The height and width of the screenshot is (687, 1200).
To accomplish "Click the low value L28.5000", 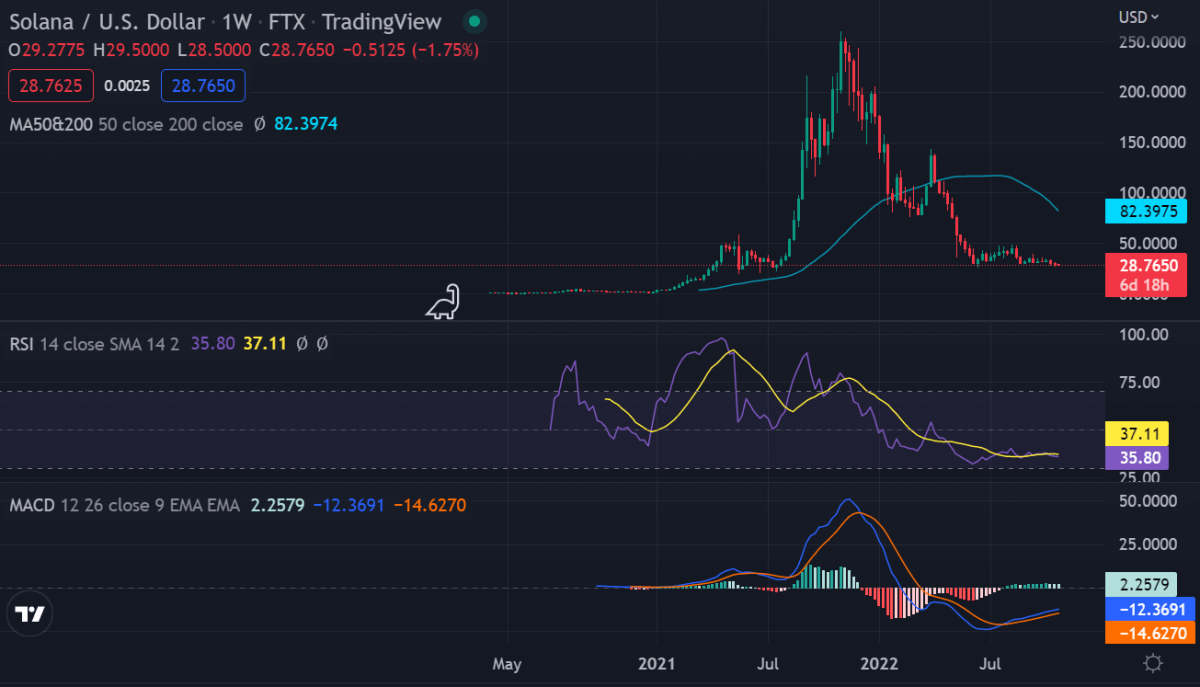I will 213,49.
